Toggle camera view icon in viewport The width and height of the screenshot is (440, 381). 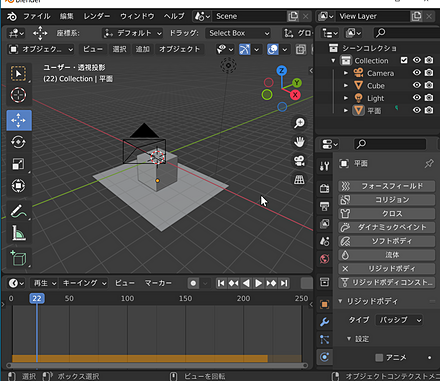(x=299, y=161)
